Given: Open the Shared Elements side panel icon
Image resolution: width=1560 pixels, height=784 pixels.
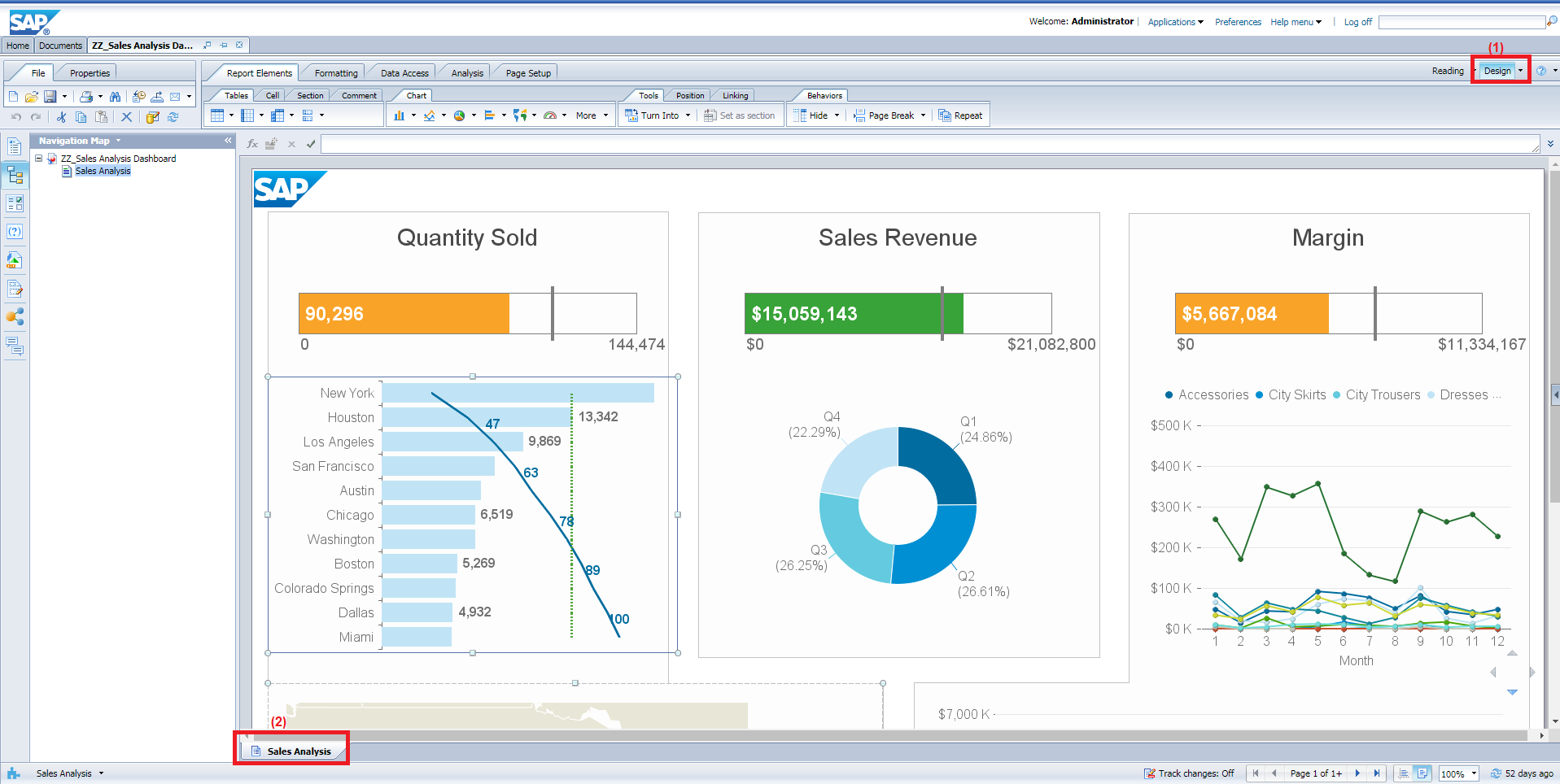Looking at the screenshot, I should pyautogui.click(x=15, y=317).
